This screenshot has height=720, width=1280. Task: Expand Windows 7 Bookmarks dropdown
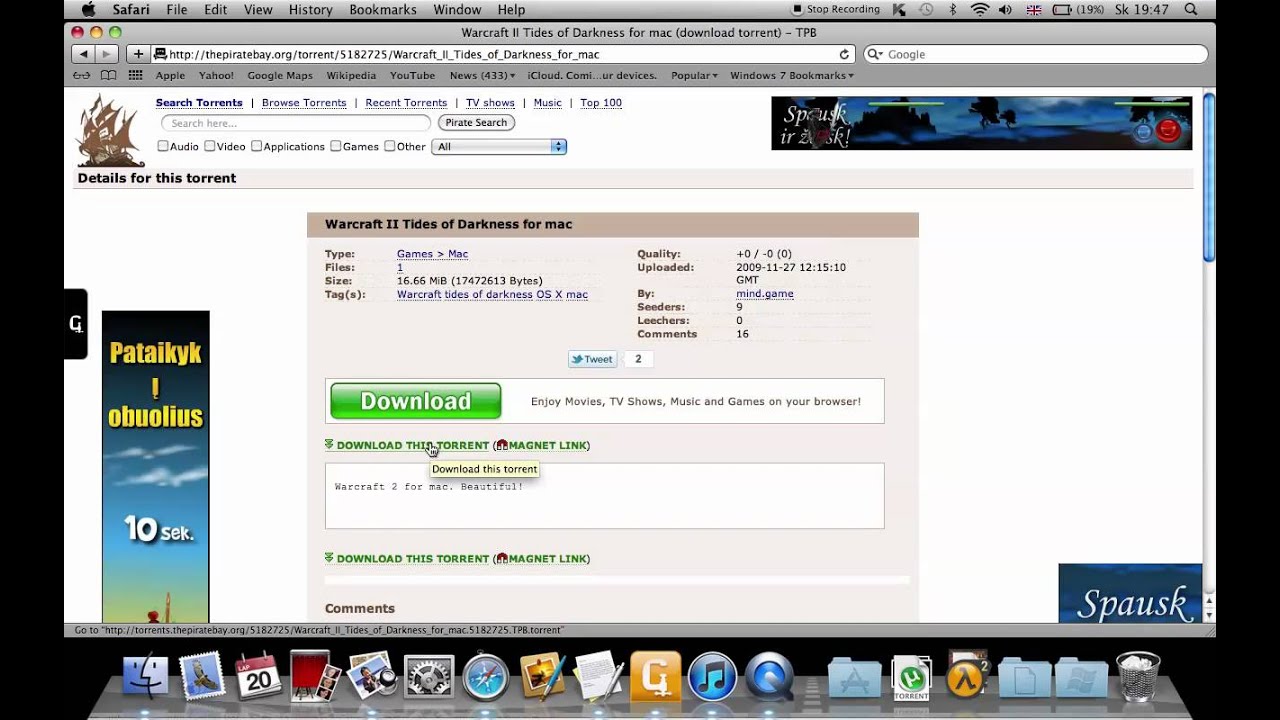pyautogui.click(x=792, y=76)
